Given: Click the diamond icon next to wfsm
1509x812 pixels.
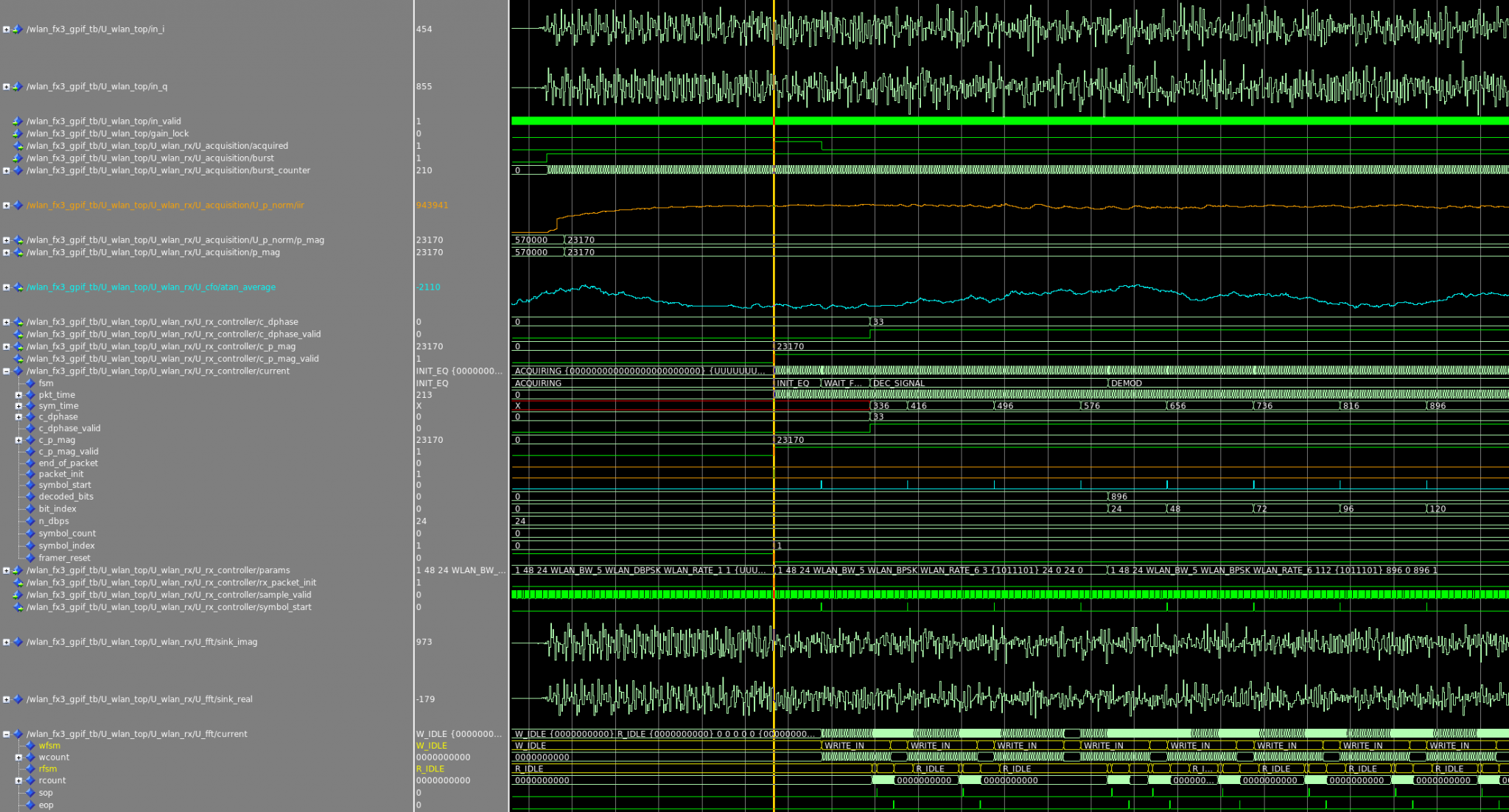Looking at the screenshot, I should click(x=30, y=746).
